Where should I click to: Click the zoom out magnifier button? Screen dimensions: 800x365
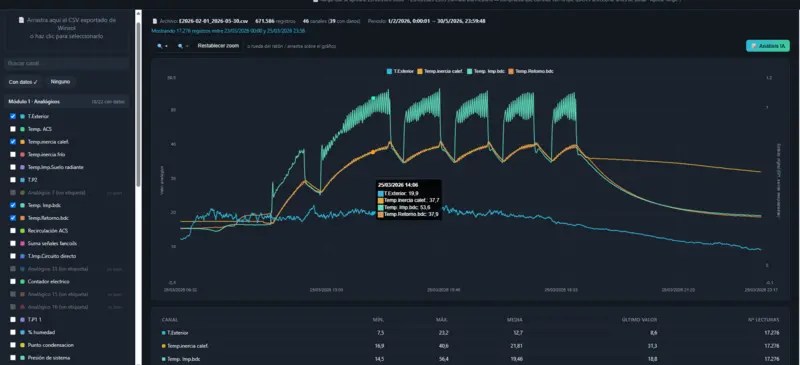183,46
